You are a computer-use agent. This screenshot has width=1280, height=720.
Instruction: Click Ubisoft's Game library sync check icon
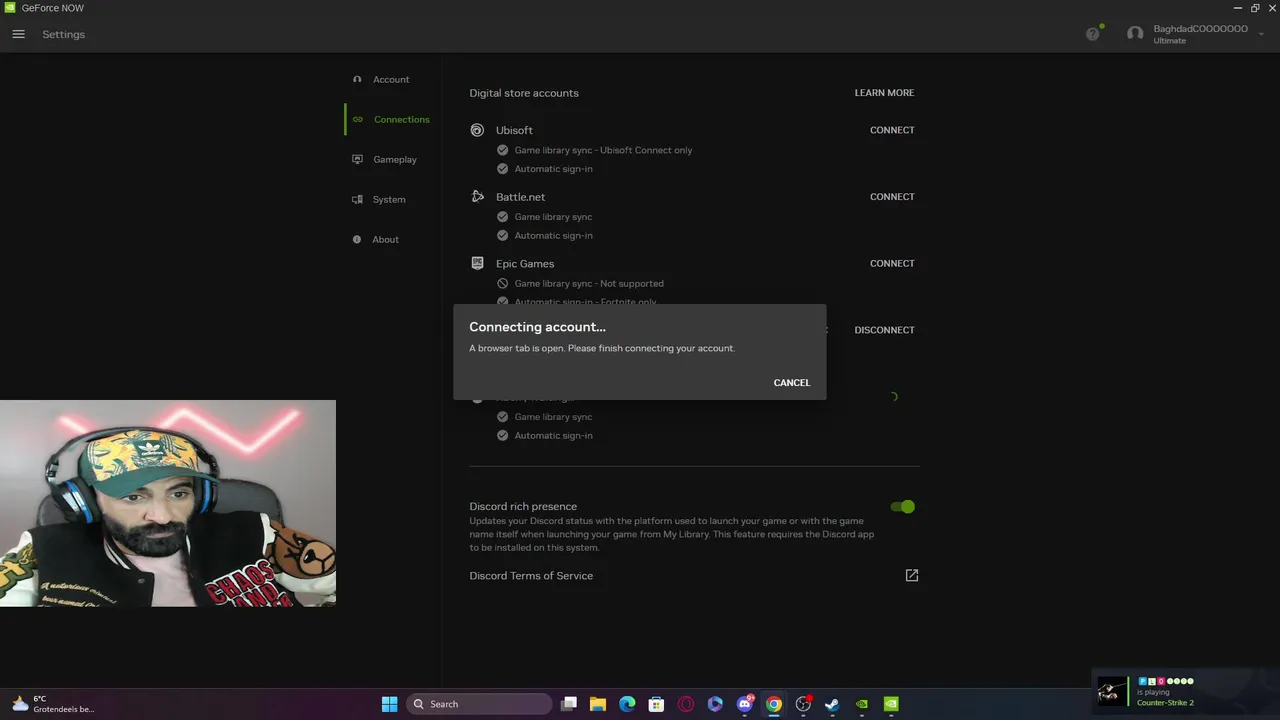pos(503,150)
